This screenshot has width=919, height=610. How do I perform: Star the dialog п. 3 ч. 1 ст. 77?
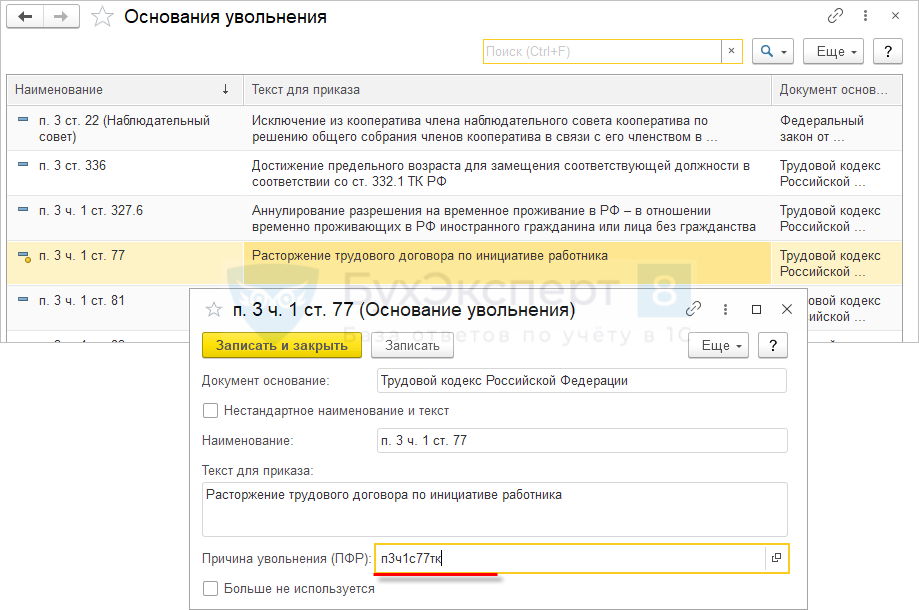coord(213,310)
